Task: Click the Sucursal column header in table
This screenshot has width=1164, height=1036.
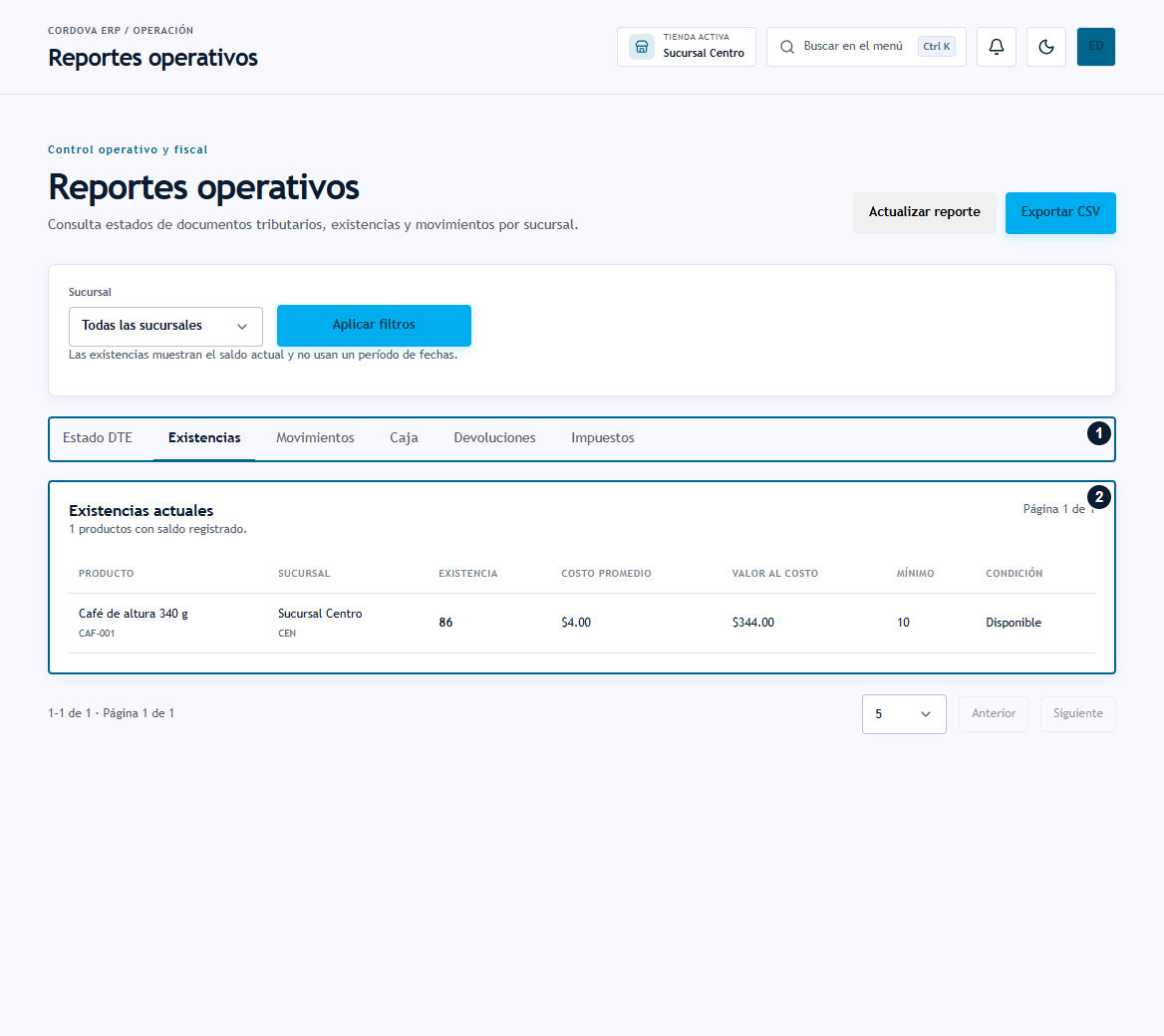Action: 304,574
